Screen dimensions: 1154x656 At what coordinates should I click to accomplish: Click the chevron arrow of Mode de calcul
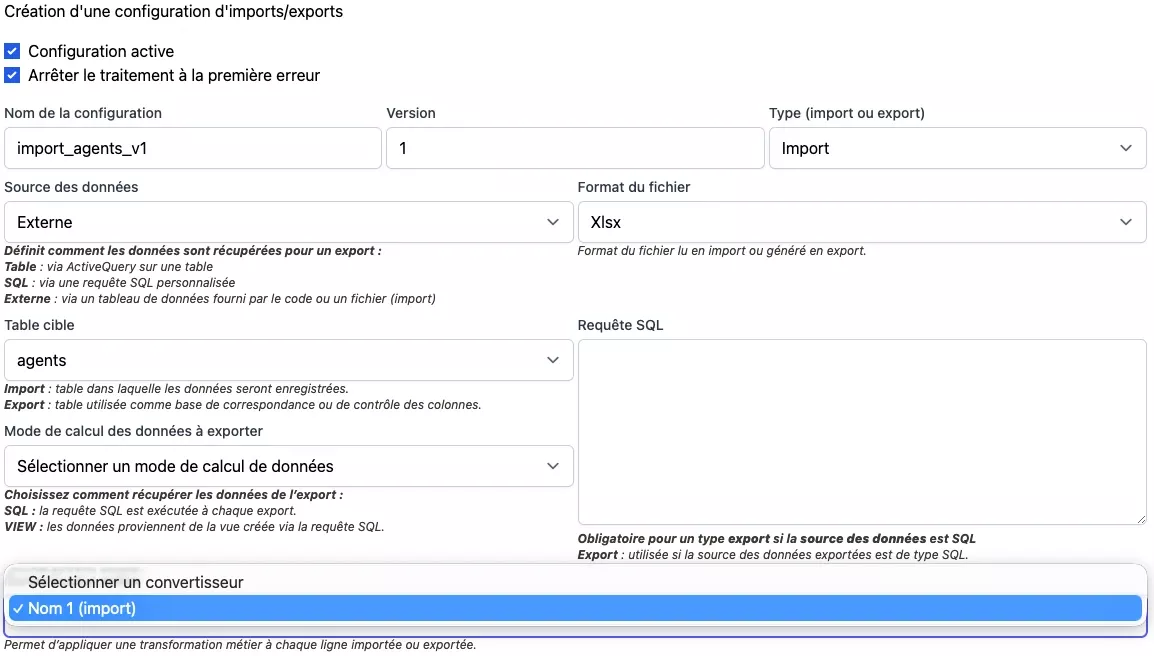click(553, 466)
